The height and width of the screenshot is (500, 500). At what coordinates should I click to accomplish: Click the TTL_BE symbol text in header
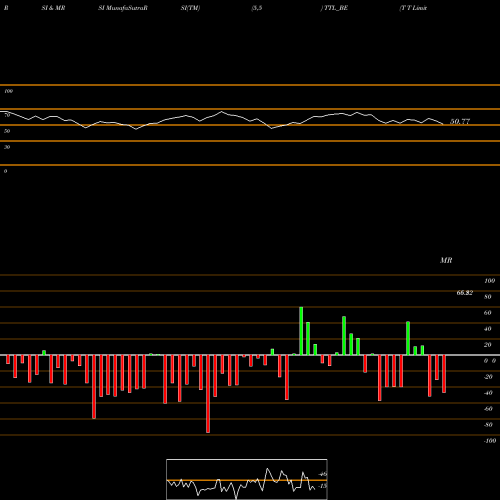[336, 8]
